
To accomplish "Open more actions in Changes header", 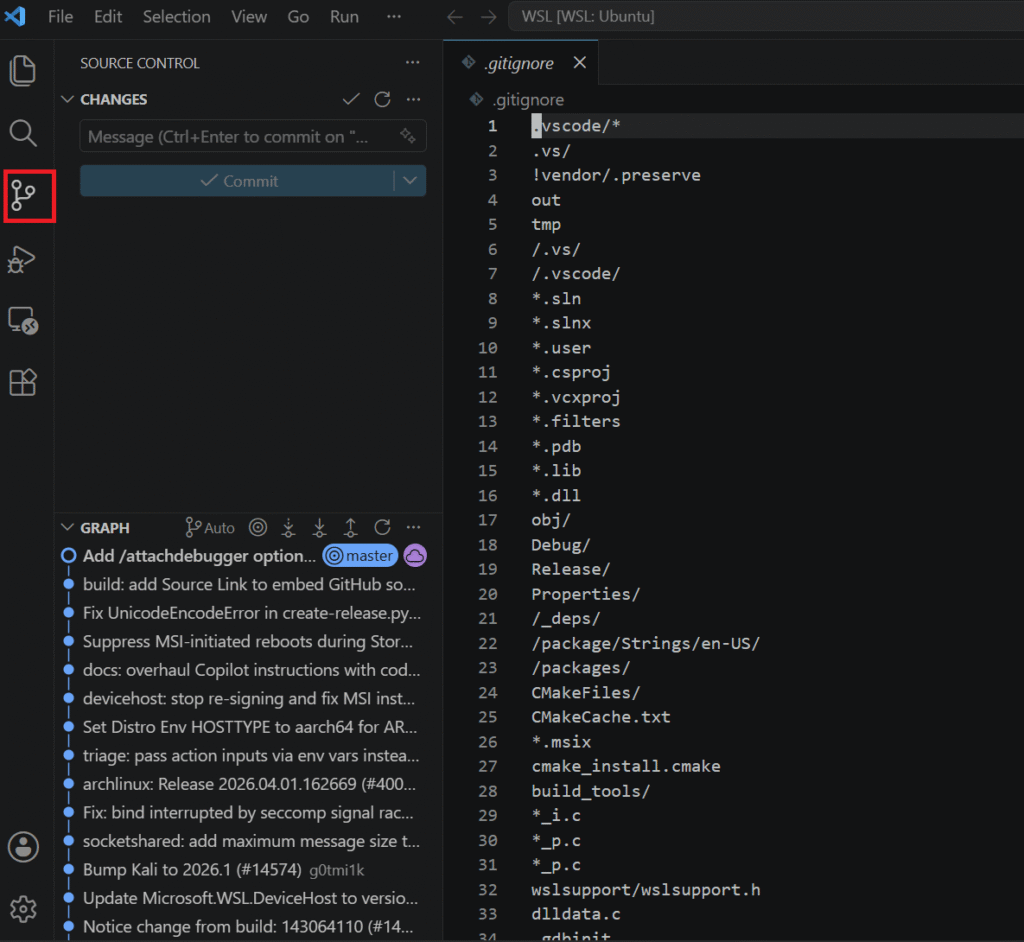I will click(413, 99).
